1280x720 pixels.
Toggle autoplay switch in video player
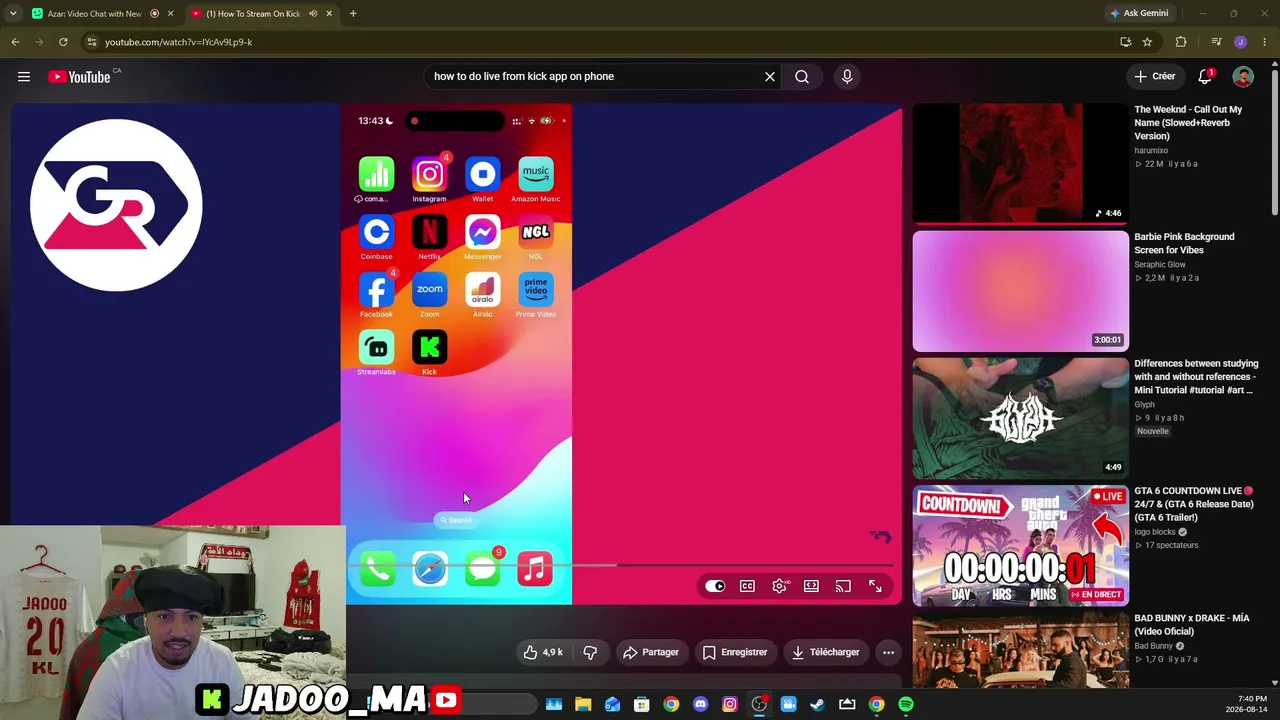715,586
